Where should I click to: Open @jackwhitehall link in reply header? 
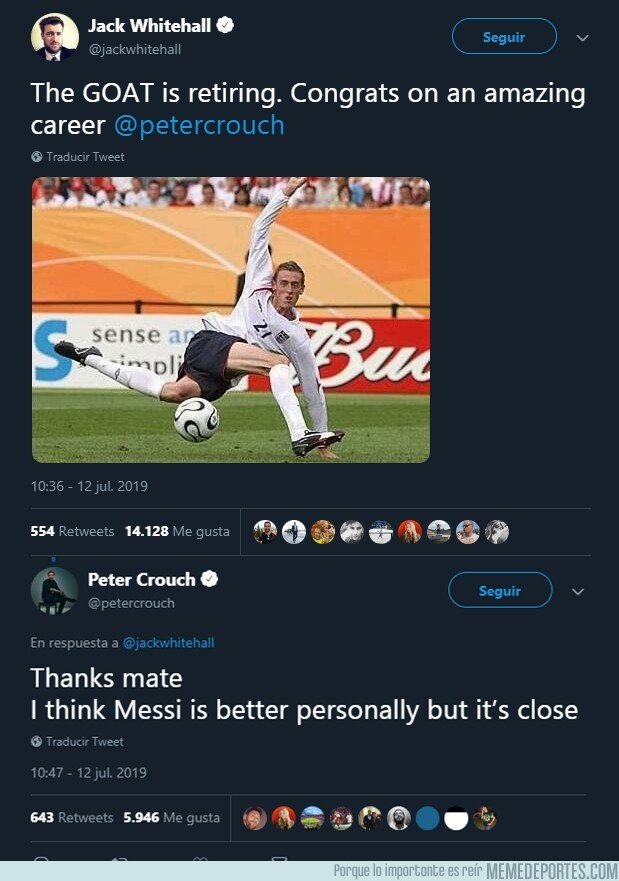click(169, 643)
